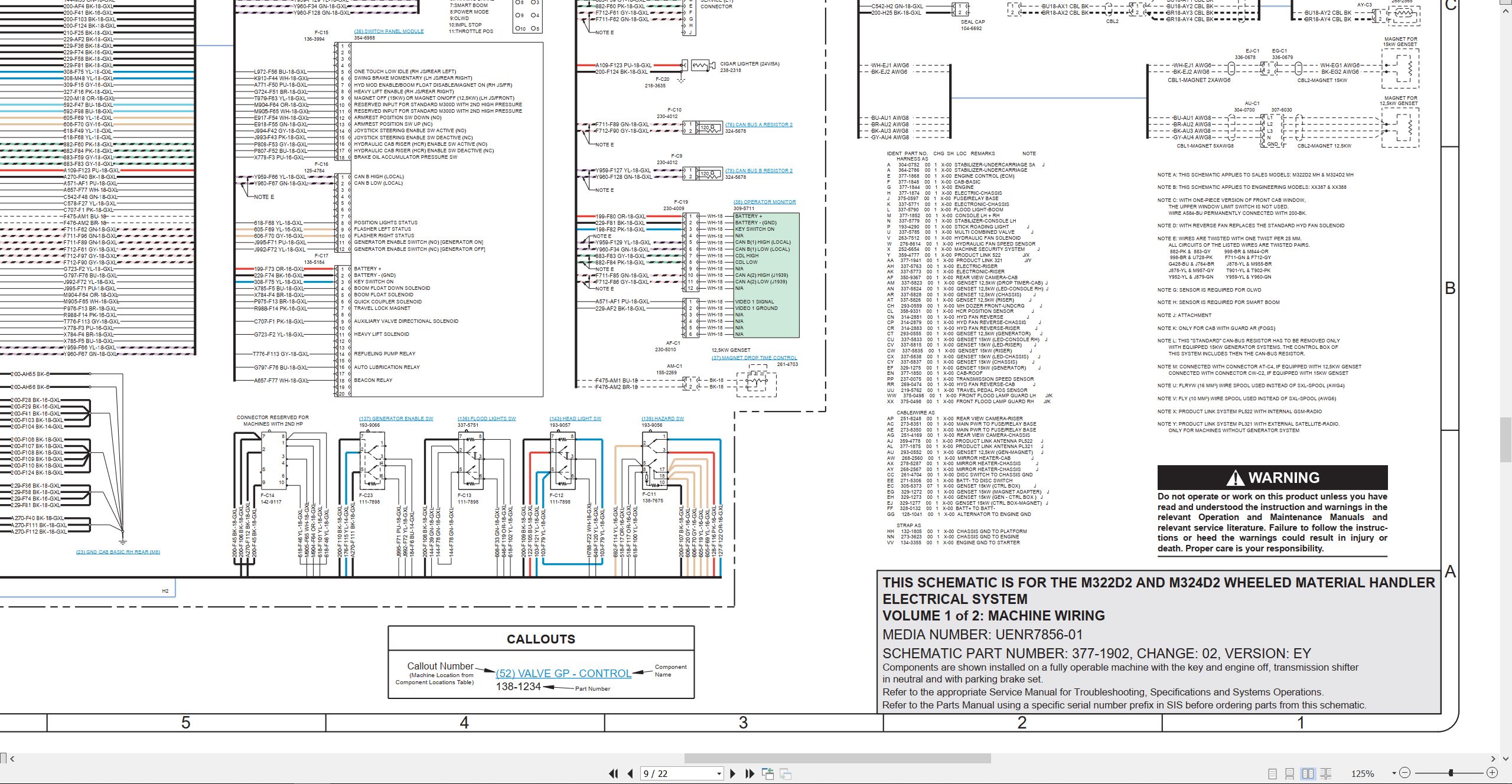The width and height of the screenshot is (1512, 784).
Task: Open the zoom level dropdown arrow
Action: pos(1394,773)
